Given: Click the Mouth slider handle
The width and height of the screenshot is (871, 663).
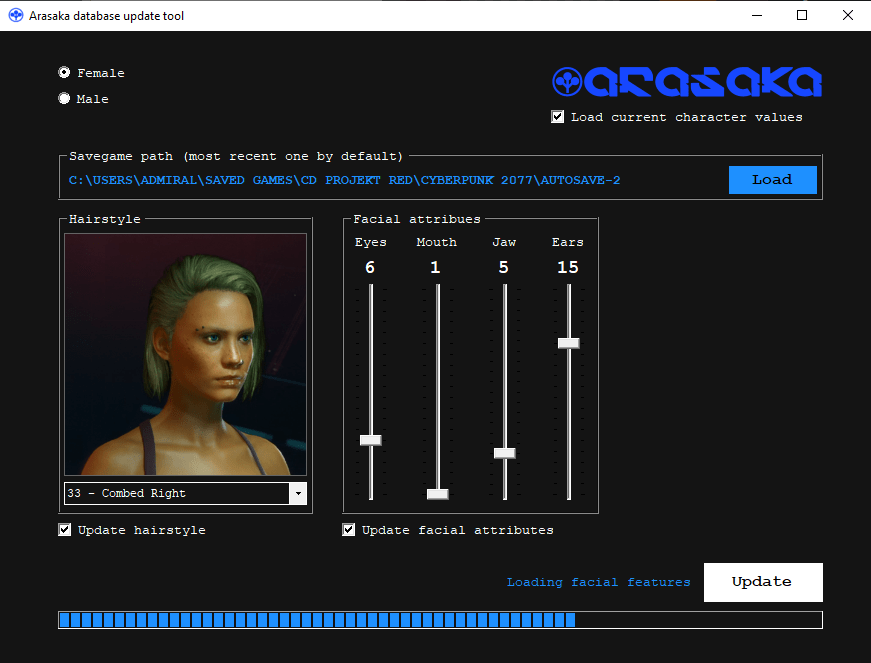Looking at the screenshot, I should [437, 494].
